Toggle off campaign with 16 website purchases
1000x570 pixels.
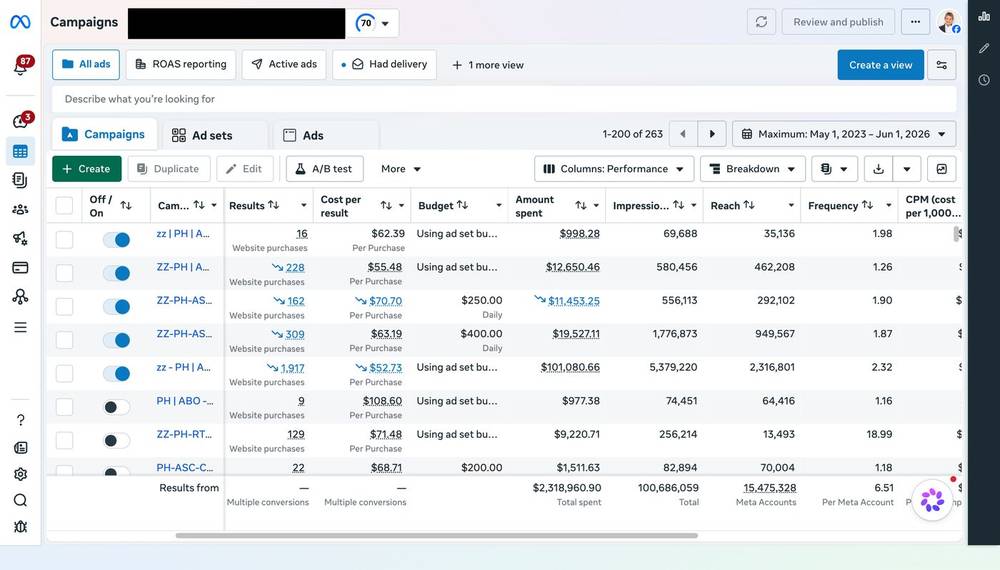117,240
